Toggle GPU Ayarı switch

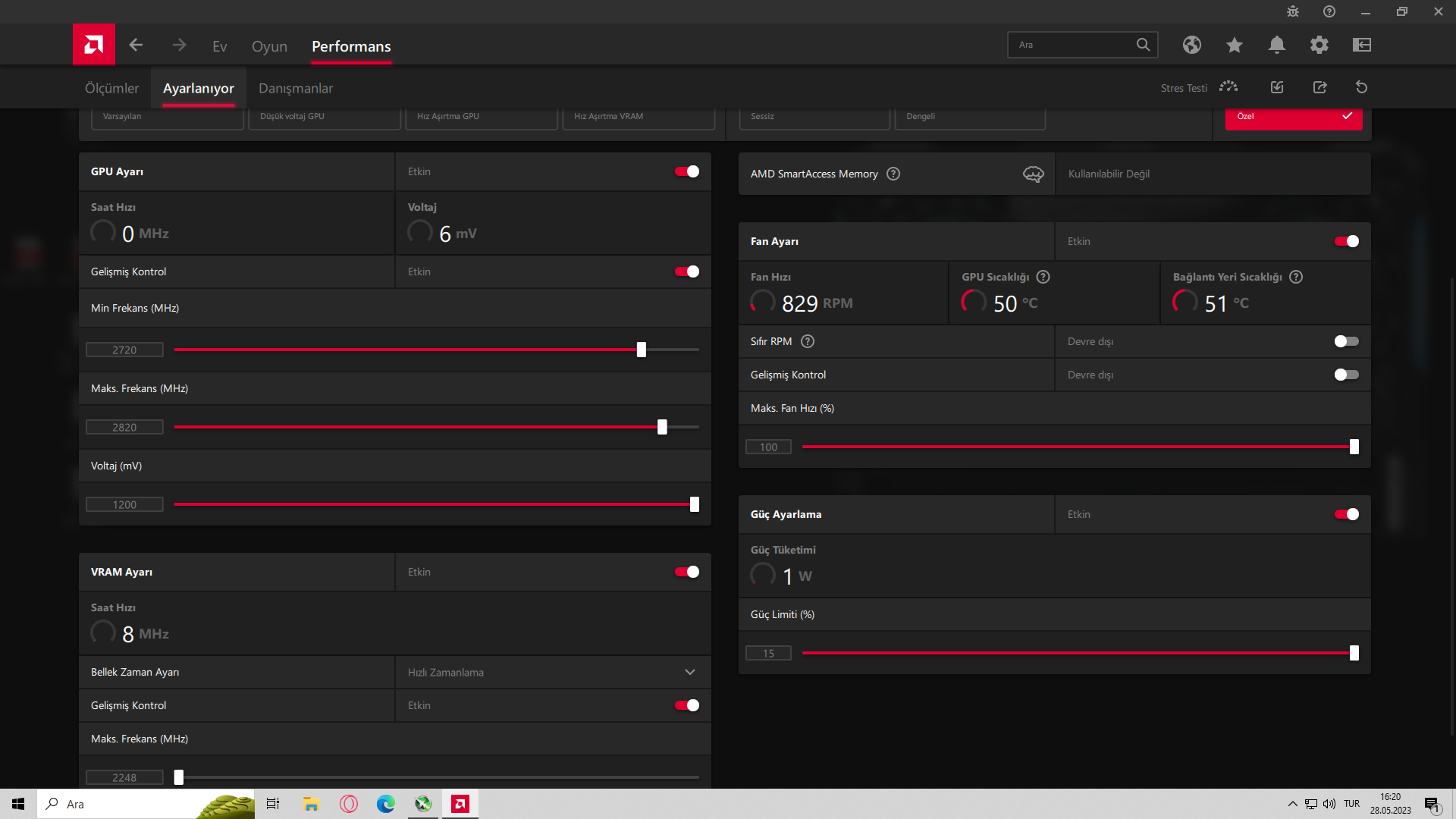pyautogui.click(x=687, y=171)
